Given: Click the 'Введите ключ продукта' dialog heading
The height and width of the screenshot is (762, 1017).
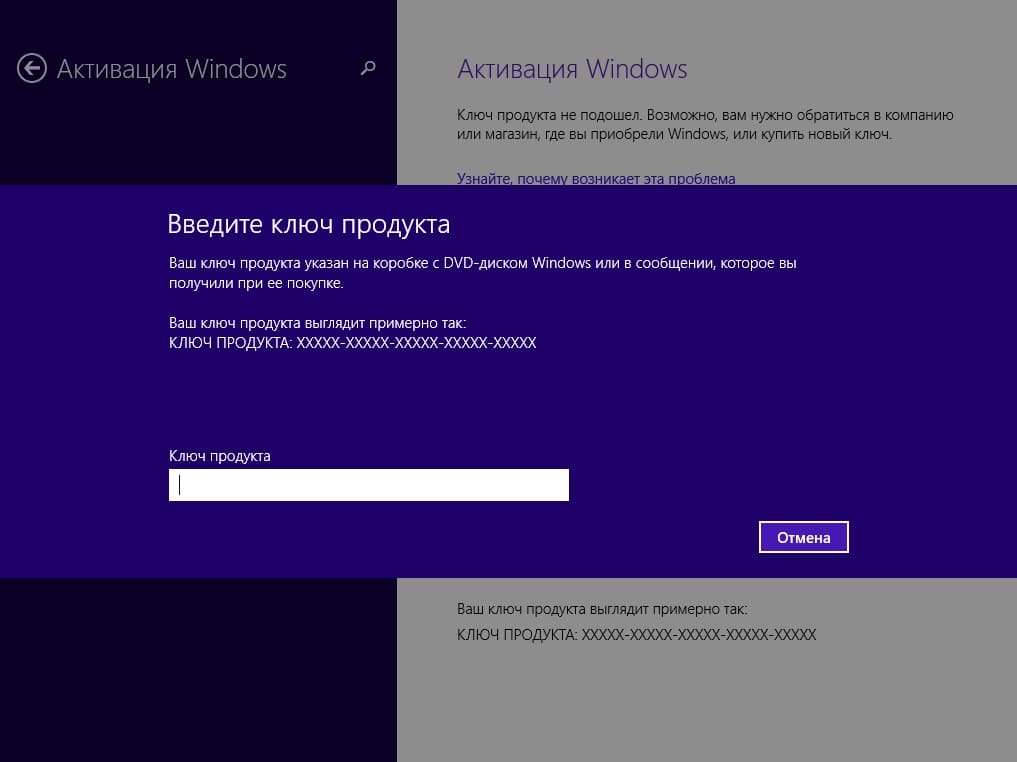Looking at the screenshot, I should (309, 224).
